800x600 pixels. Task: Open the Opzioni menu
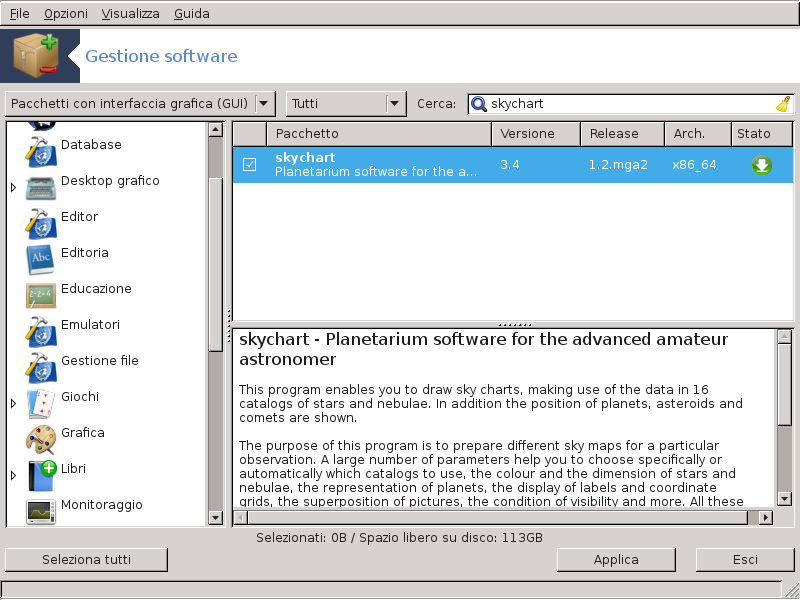pos(65,14)
